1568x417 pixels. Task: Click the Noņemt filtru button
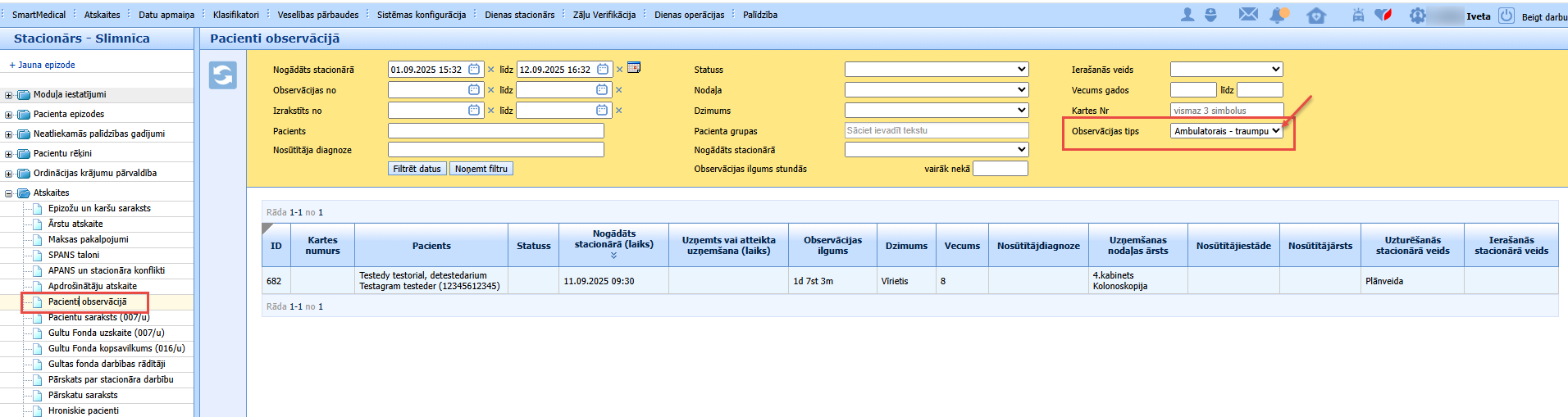coord(481,169)
